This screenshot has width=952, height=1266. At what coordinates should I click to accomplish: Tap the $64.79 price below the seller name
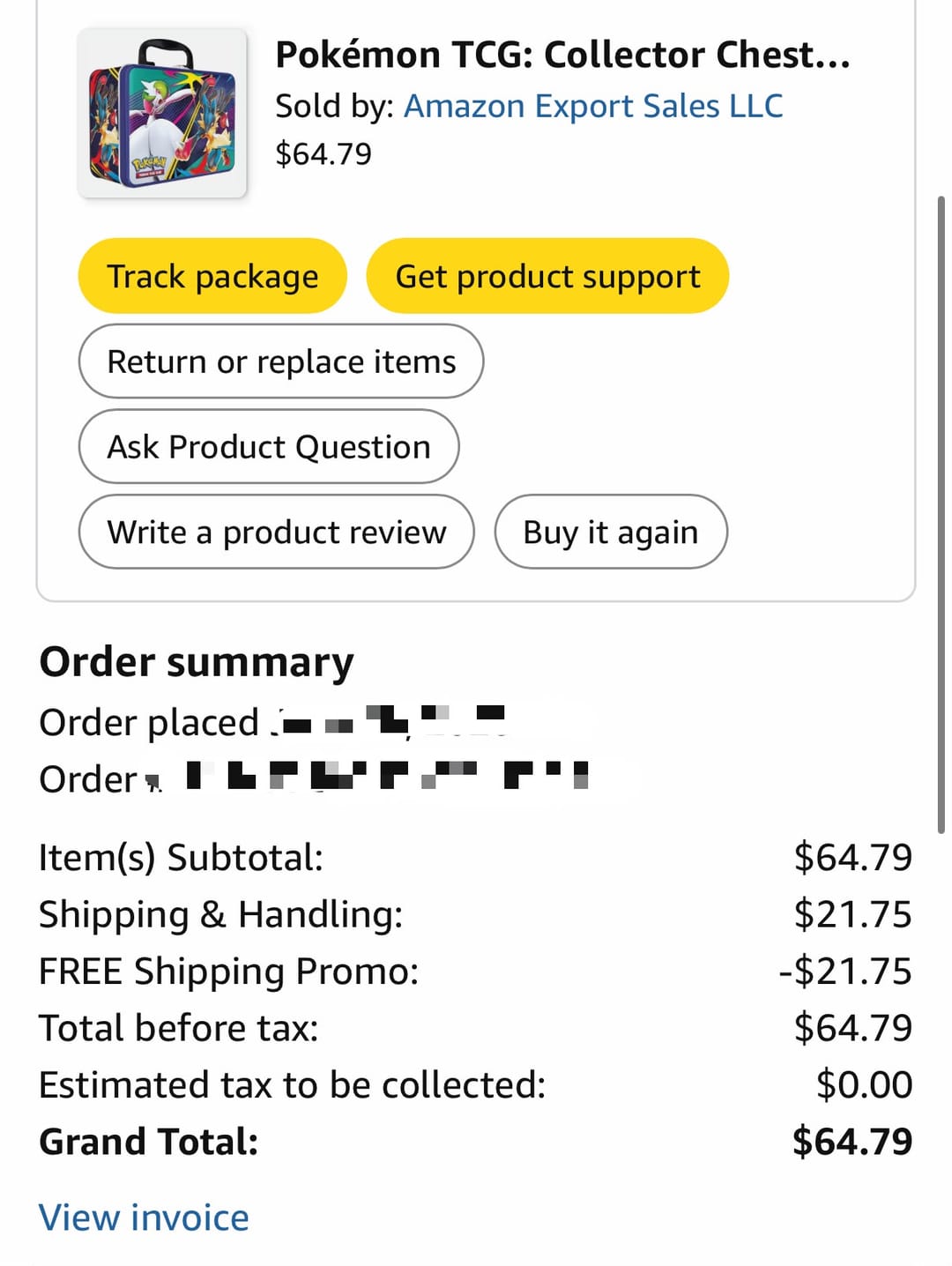324,154
